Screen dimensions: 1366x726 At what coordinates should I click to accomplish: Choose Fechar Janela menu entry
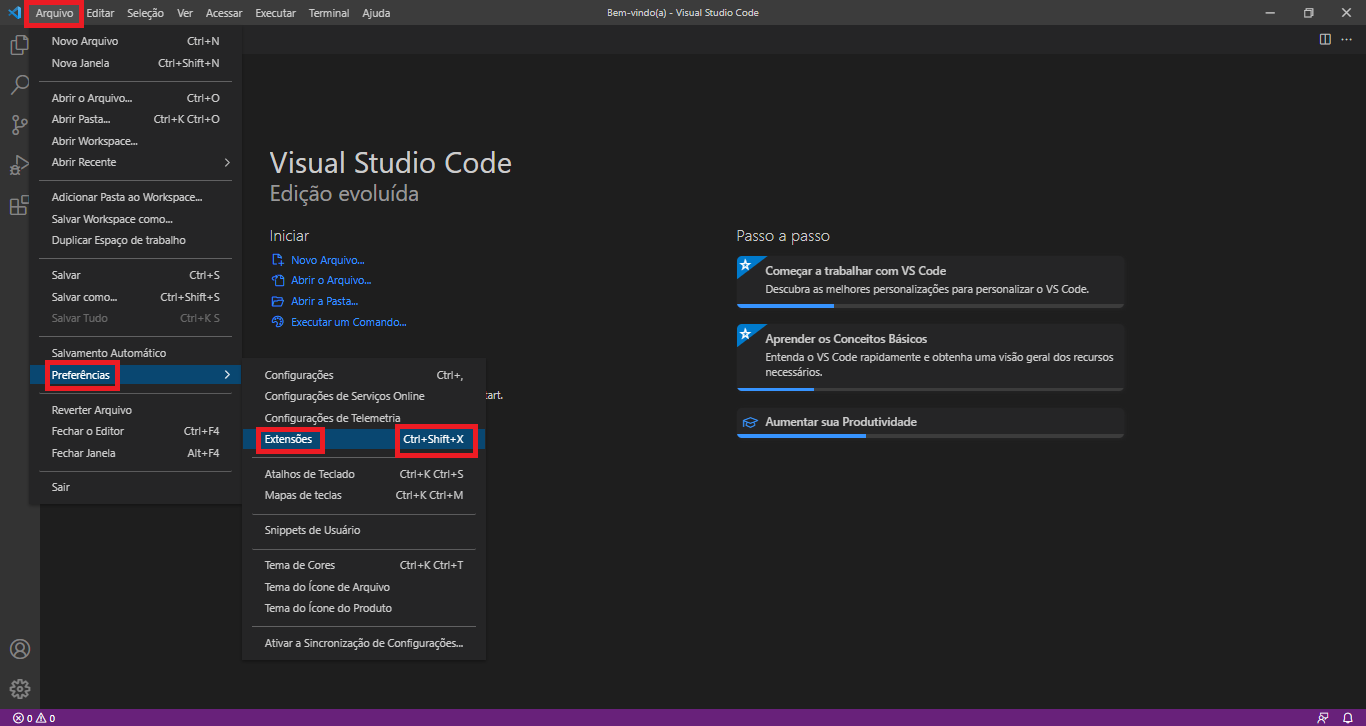135,453
